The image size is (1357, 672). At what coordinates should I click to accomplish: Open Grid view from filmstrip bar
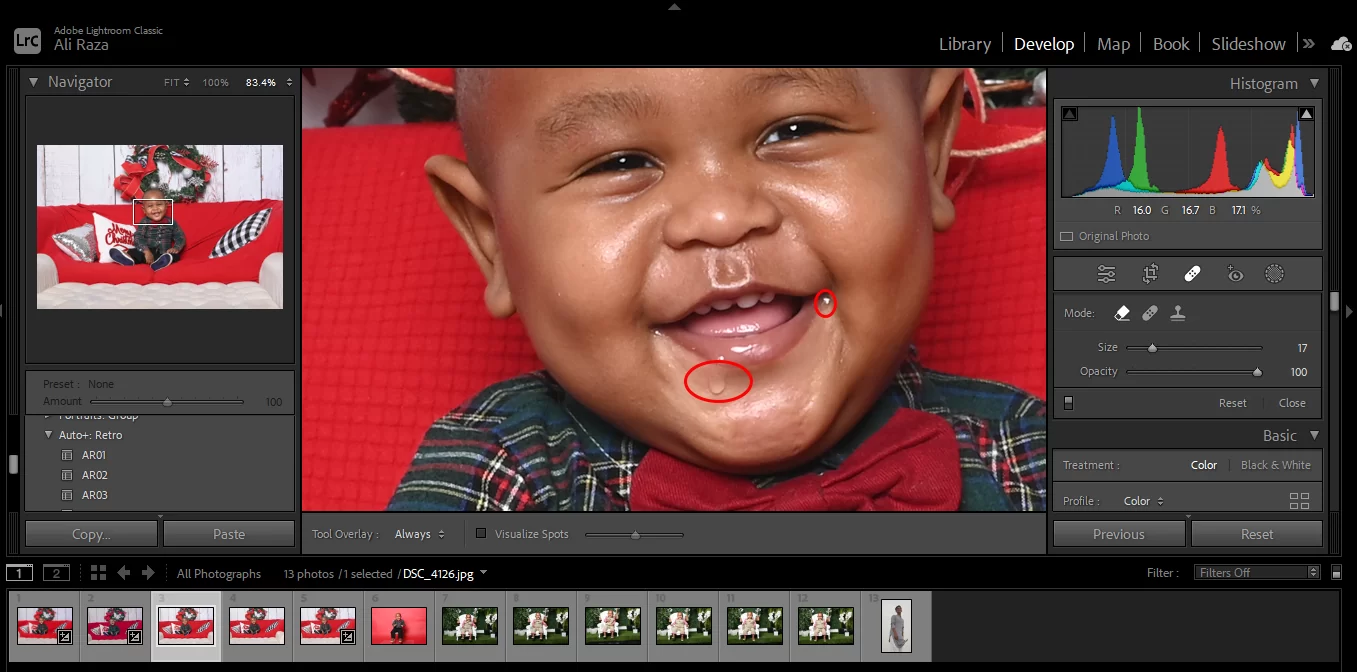point(98,573)
